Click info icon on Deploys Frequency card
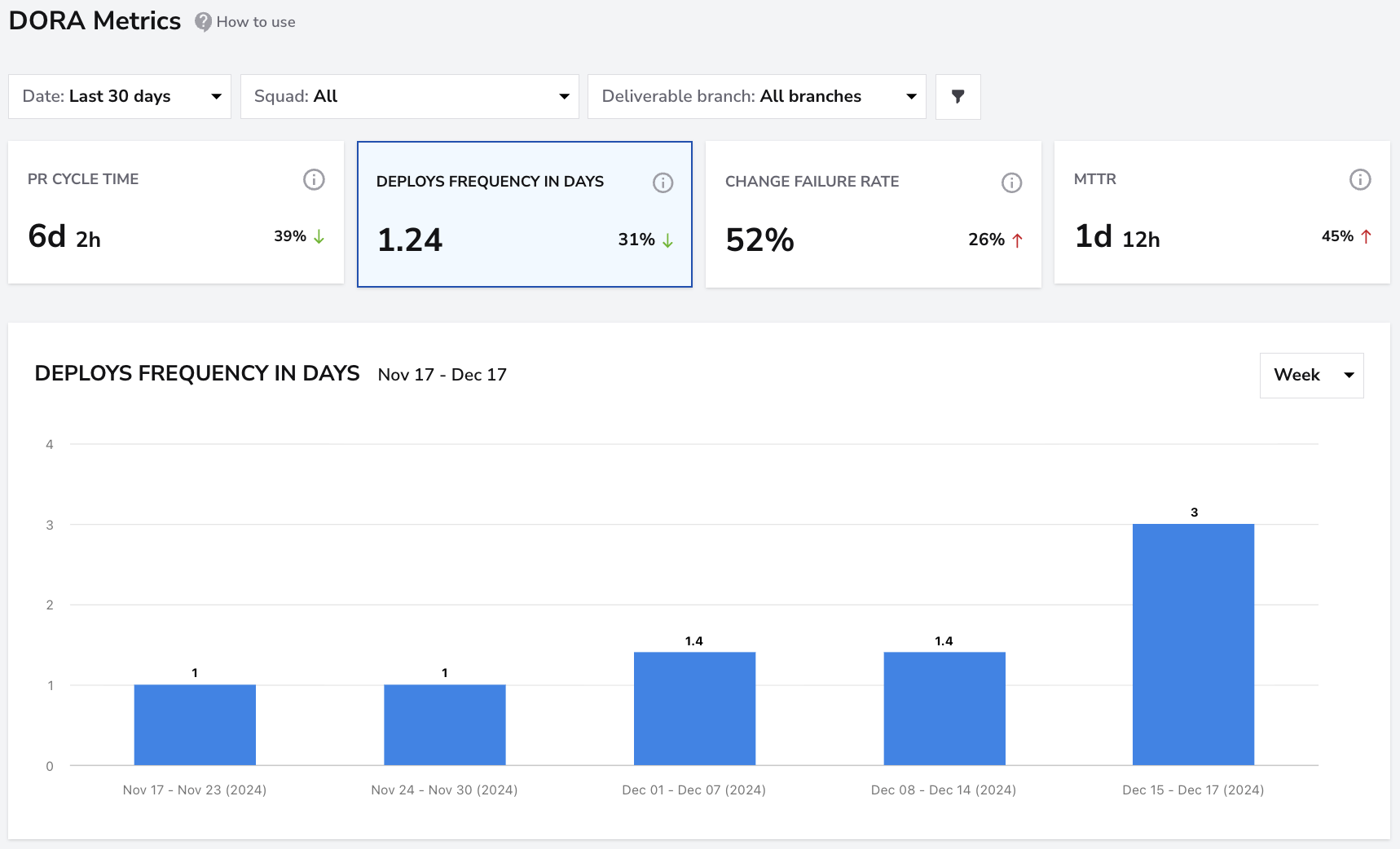Screen dimensions: 1400x849 [663, 183]
